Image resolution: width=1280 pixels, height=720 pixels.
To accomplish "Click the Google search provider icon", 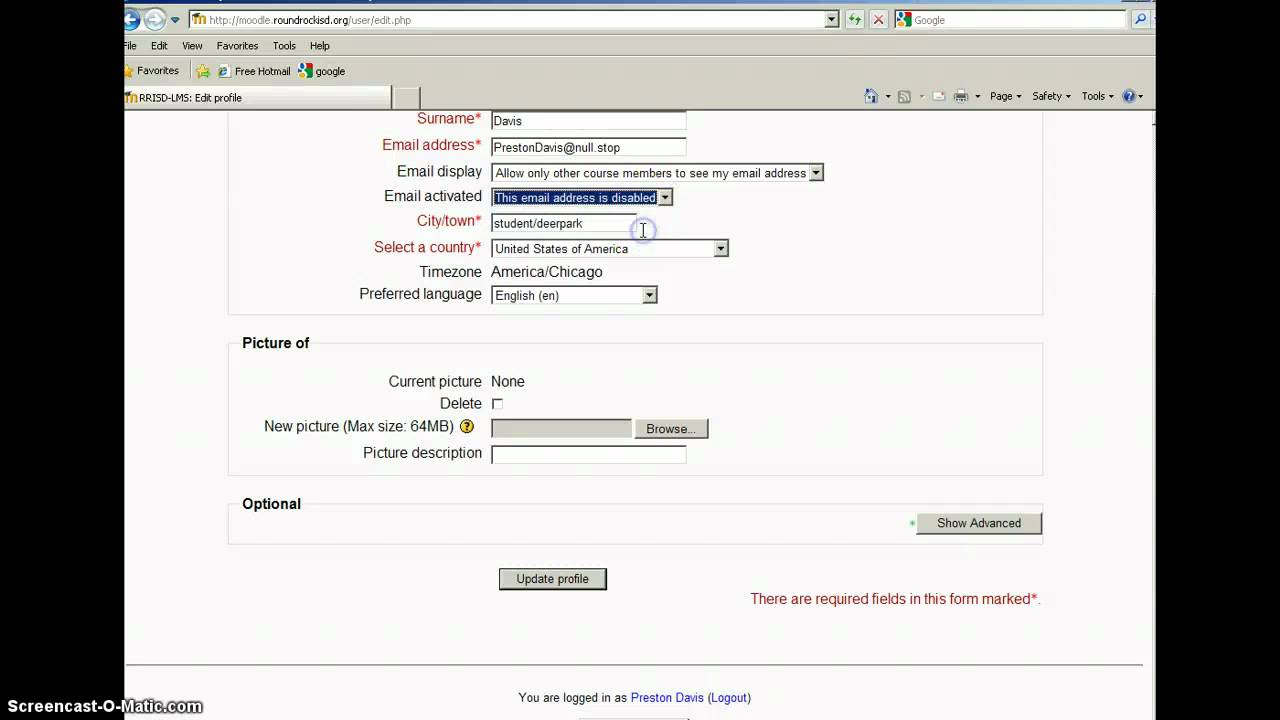I will pos(904,19).
